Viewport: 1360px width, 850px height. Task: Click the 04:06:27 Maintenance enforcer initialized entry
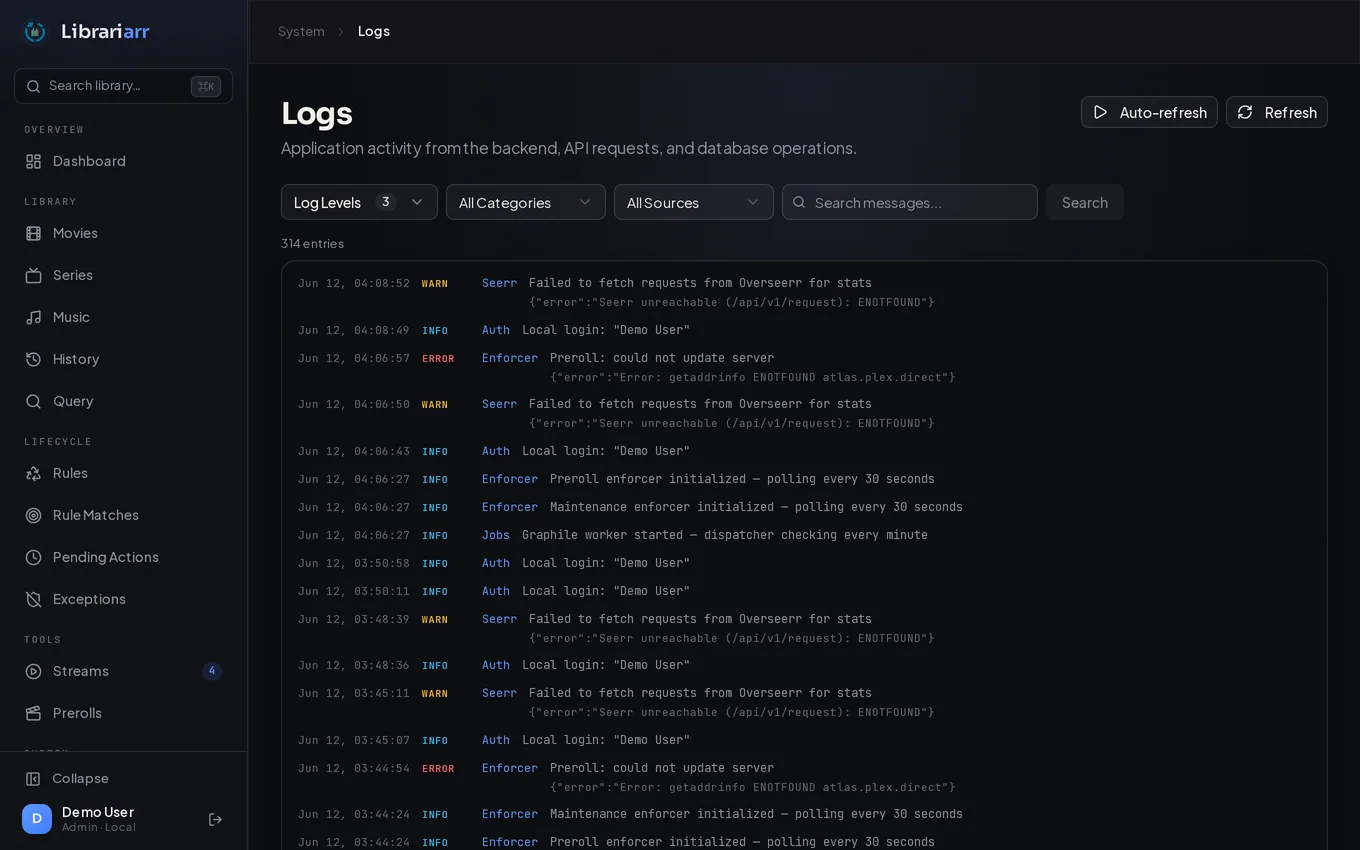click(804, 507)
